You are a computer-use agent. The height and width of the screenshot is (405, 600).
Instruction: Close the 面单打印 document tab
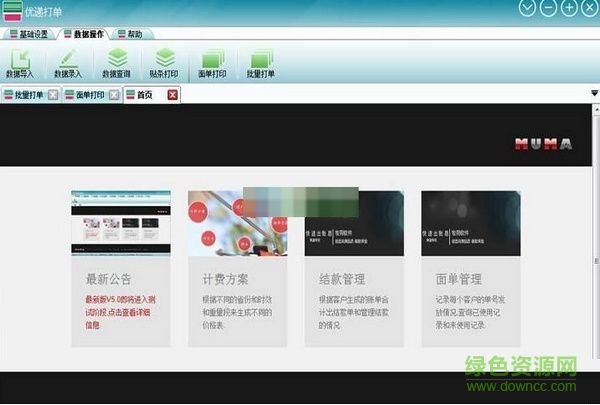click(114, 95)
